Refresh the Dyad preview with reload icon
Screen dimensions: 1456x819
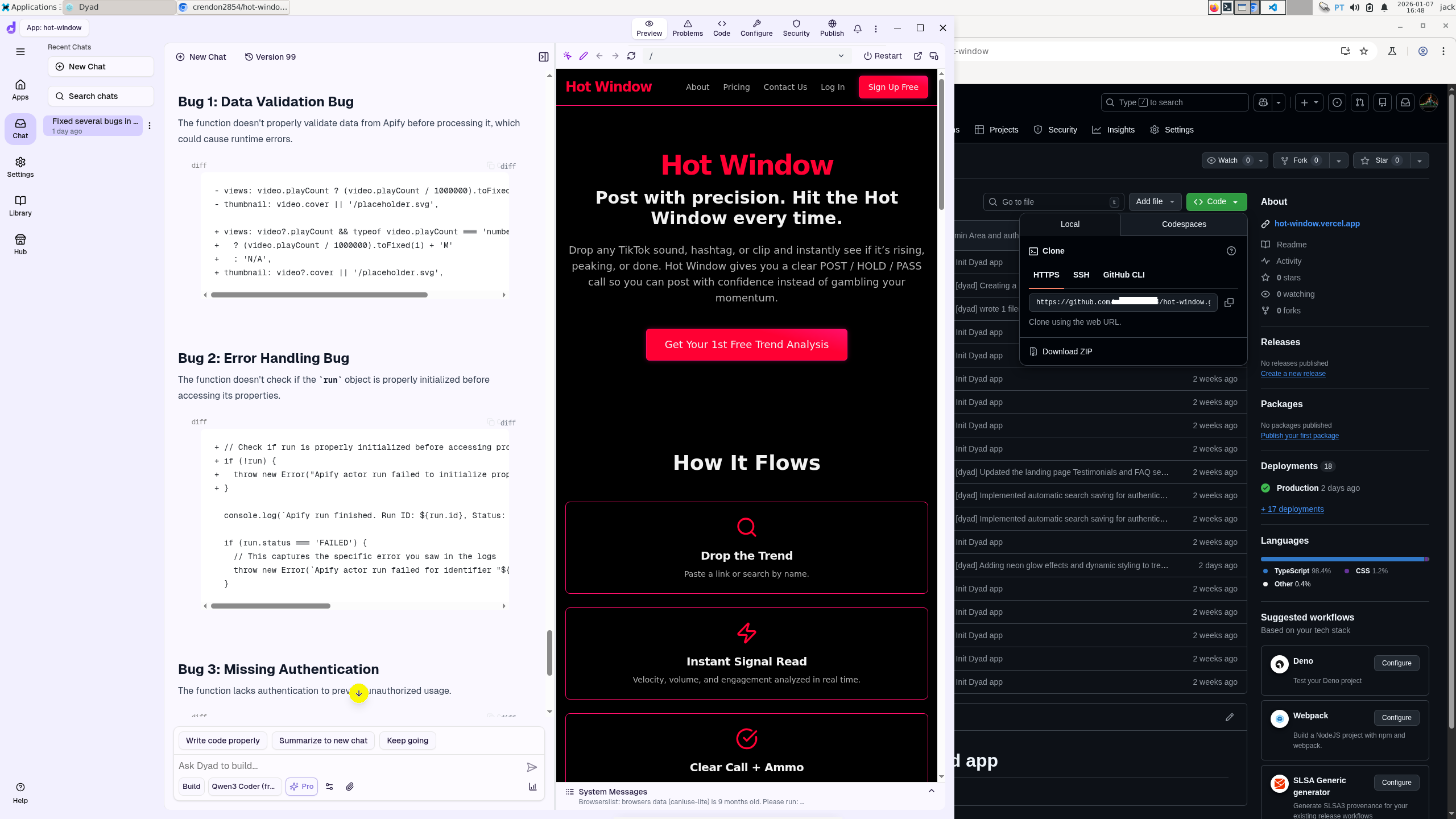631,56
